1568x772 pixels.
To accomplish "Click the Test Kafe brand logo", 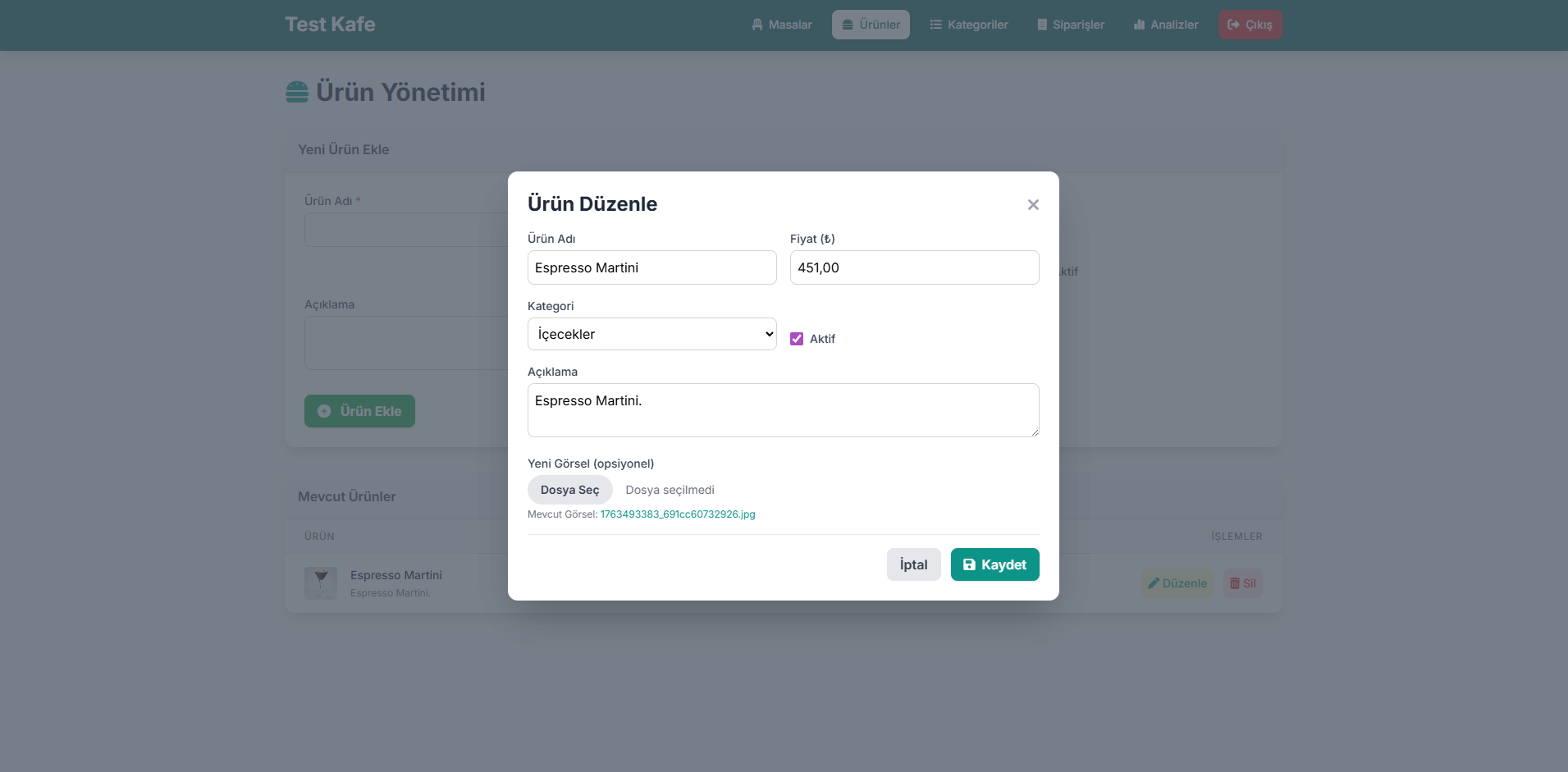I will click(x=330, y=25).
